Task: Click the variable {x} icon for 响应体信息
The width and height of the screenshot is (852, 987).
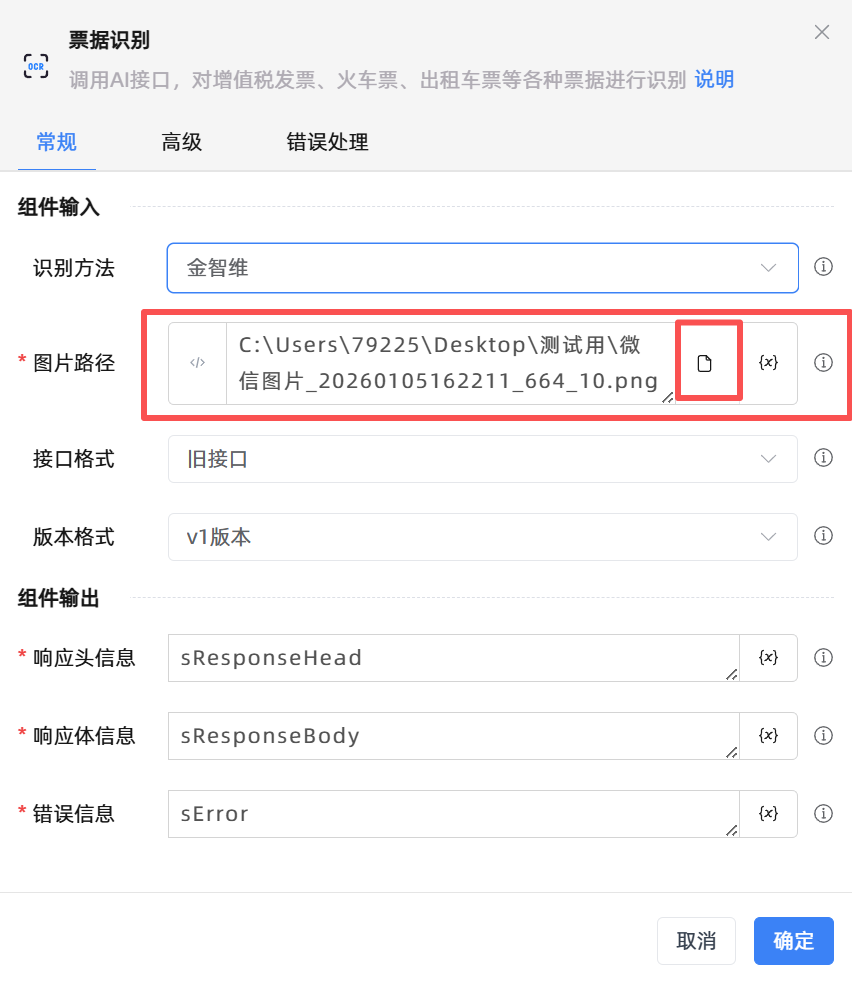Action: point(768,736)
